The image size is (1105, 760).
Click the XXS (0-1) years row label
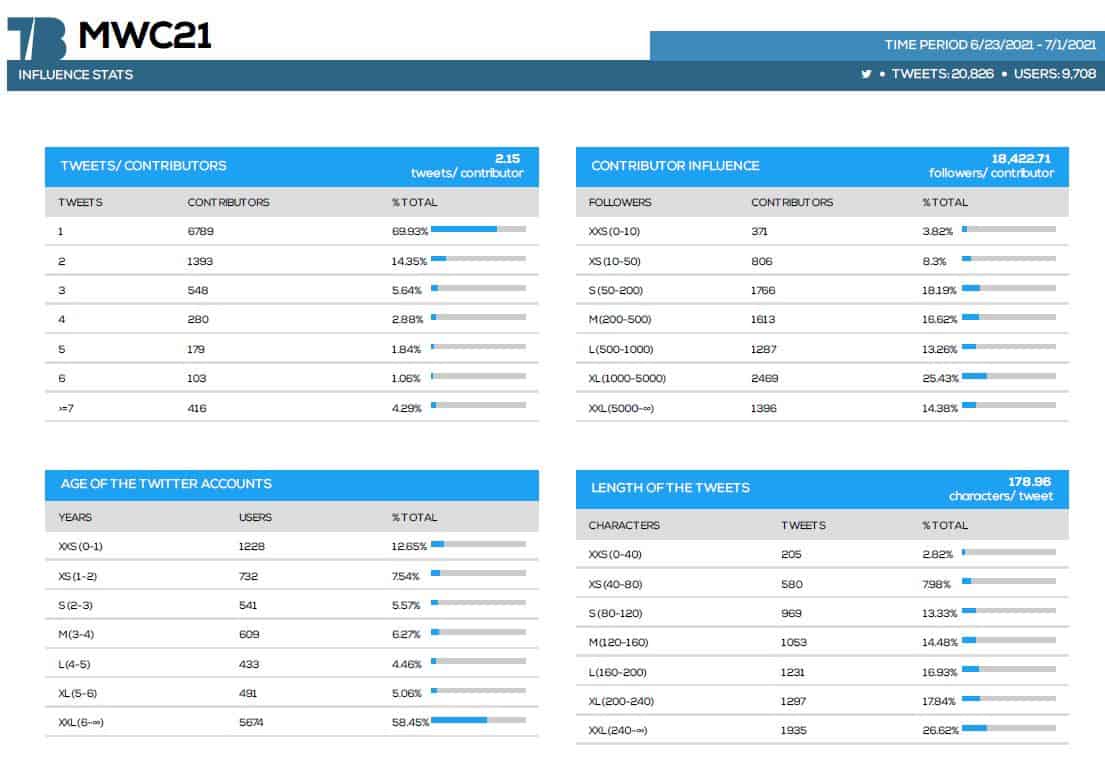[80, 546]
